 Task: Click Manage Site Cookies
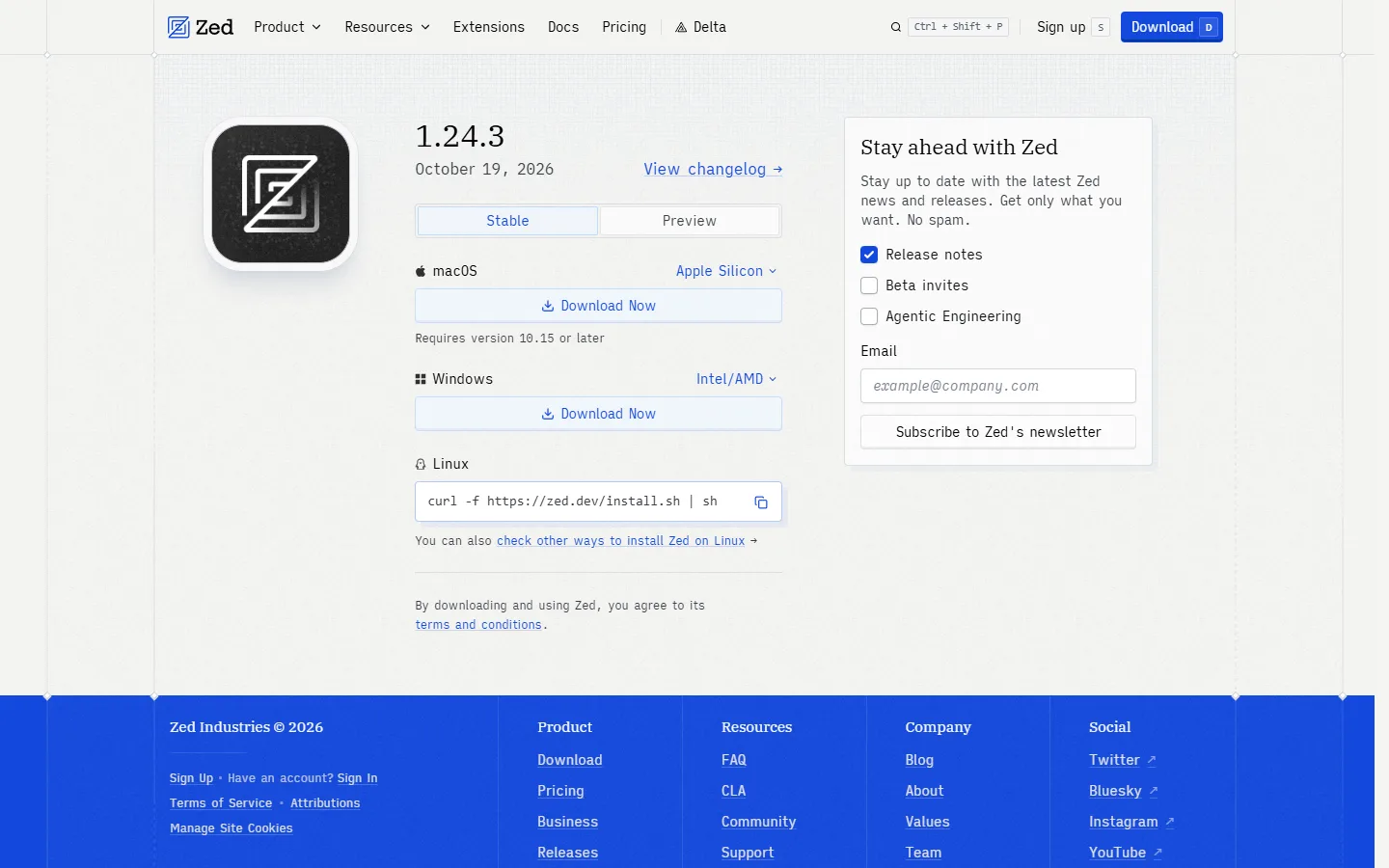(231, 828)
